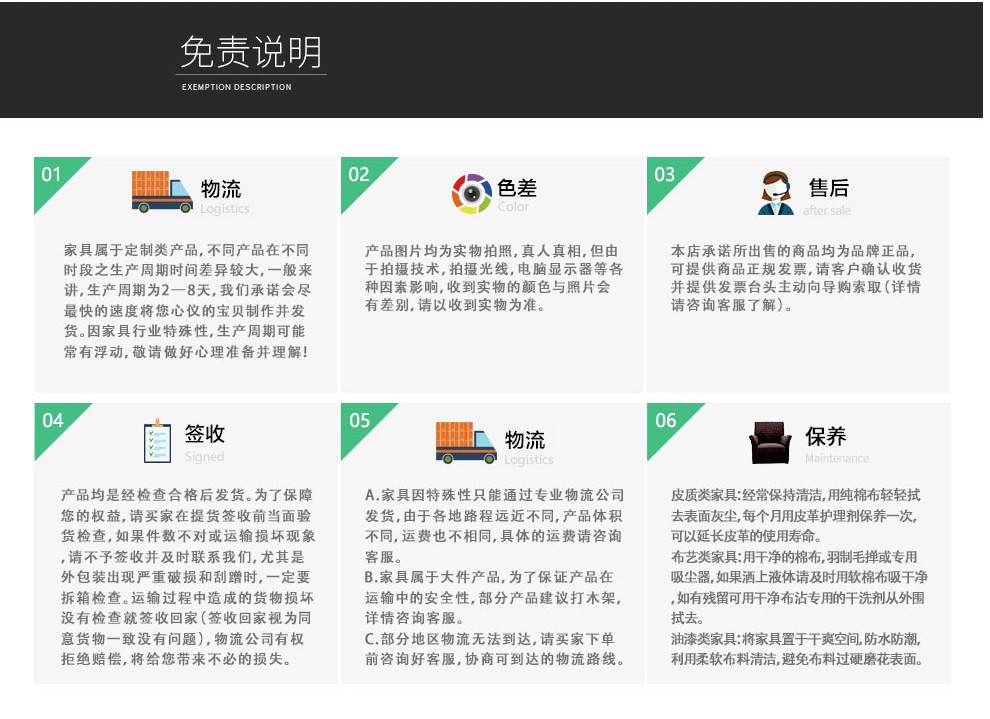Click the line starting 产品图片均为实物拍照
Viewport: 990px width, 719px height.
(491, 251)
